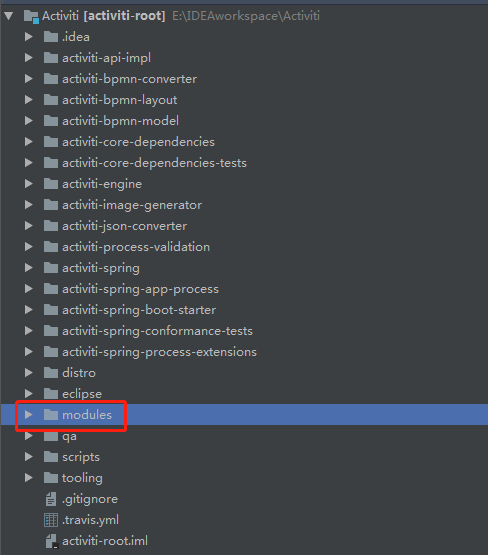Click the activiti-root.iml file icon
The image size is (488, 555).
[x=51, y=541]
